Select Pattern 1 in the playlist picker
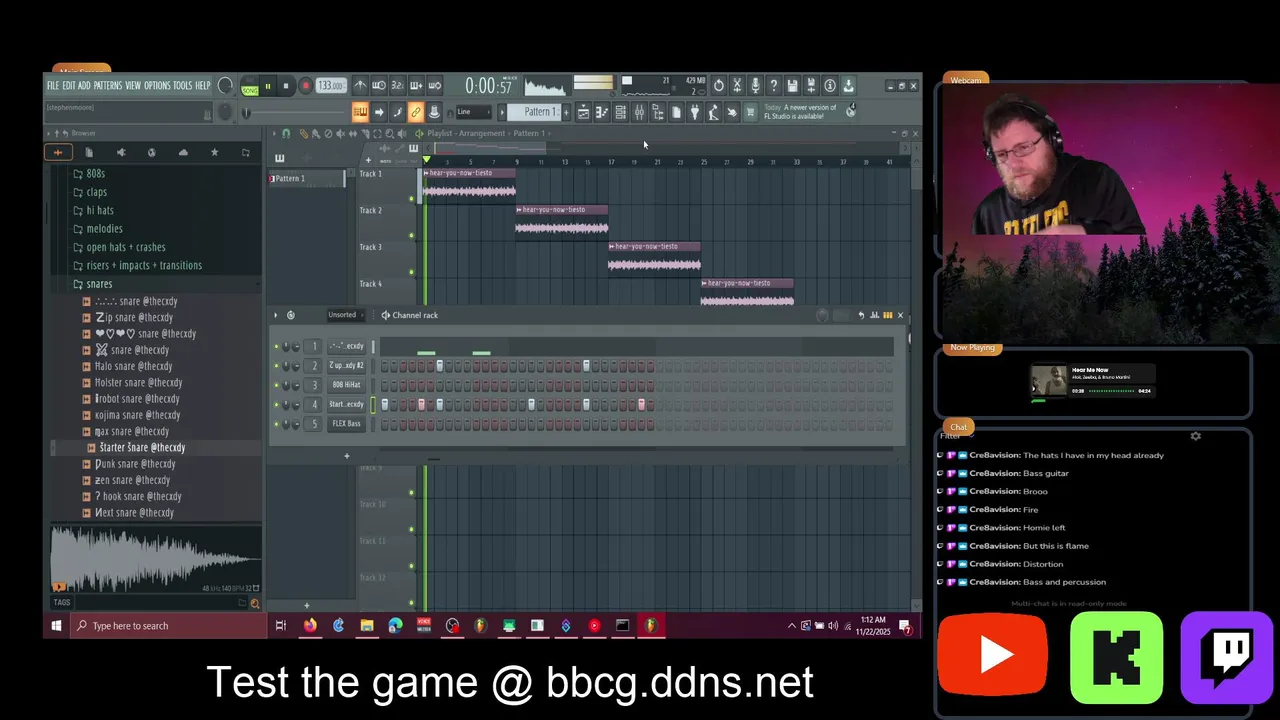The height and width of the screenshot is (720, 1280). [306, 178]
